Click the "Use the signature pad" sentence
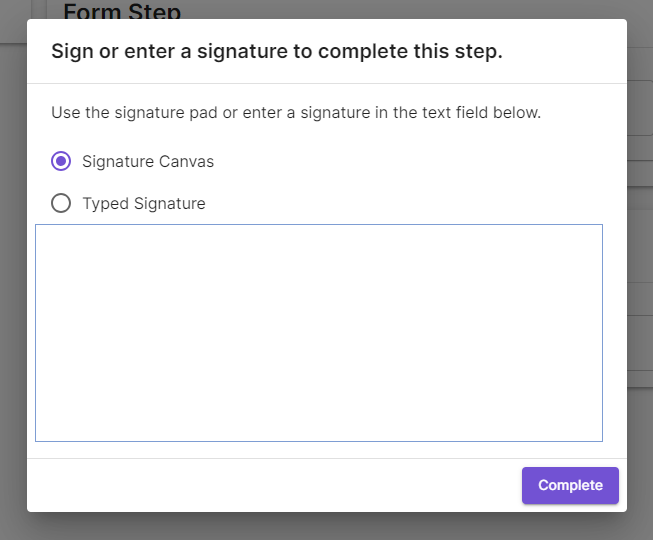This screenshot has height=540, width=653. tap(296, 113)
